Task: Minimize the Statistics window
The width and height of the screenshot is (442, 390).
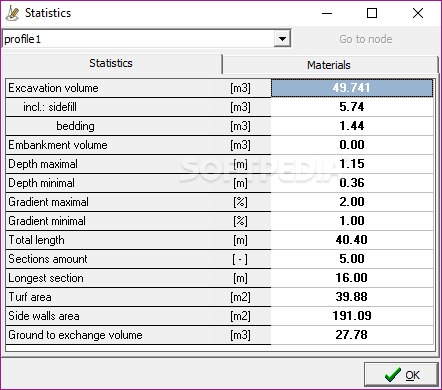Action: 327,13
